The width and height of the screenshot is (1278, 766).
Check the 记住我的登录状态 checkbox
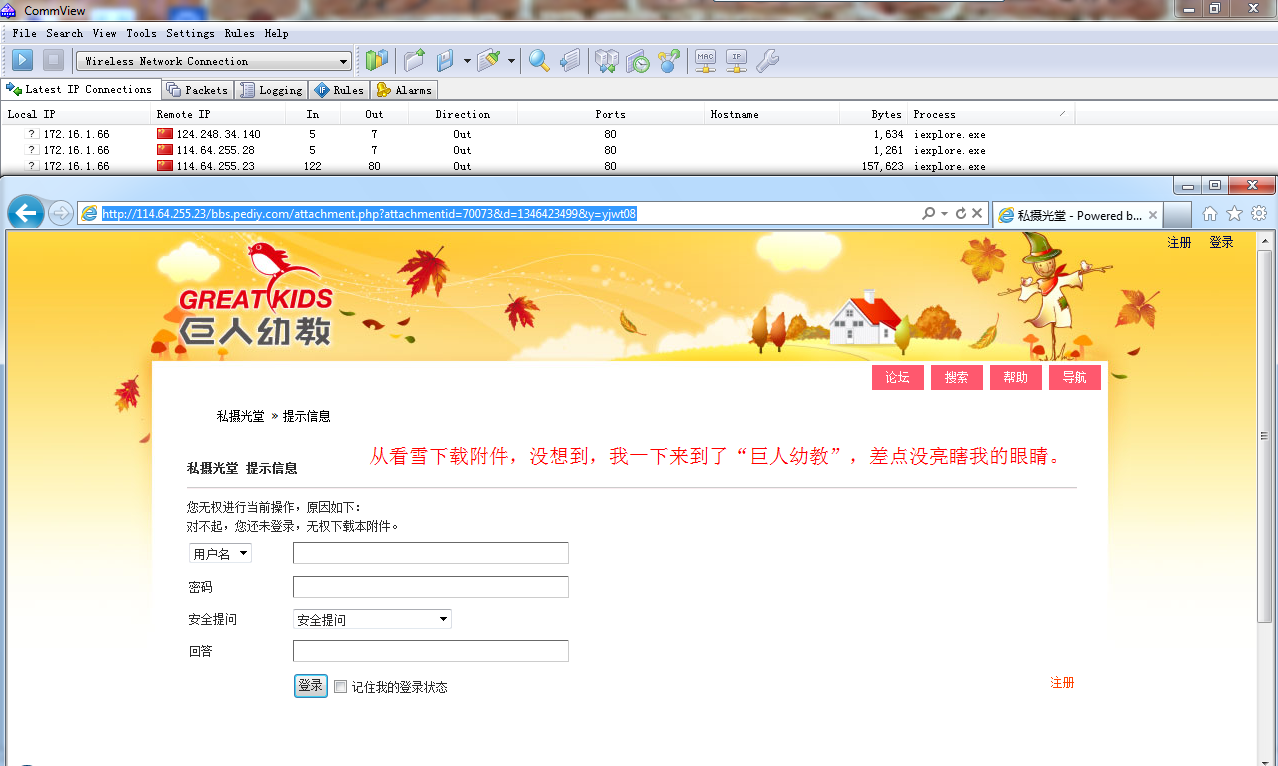pos(341,687)
